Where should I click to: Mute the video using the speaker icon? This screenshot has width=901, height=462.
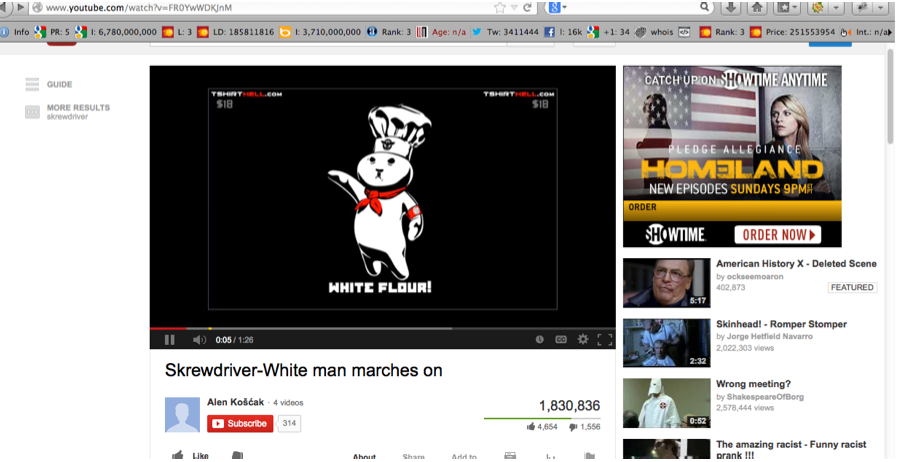click(198, 340)
